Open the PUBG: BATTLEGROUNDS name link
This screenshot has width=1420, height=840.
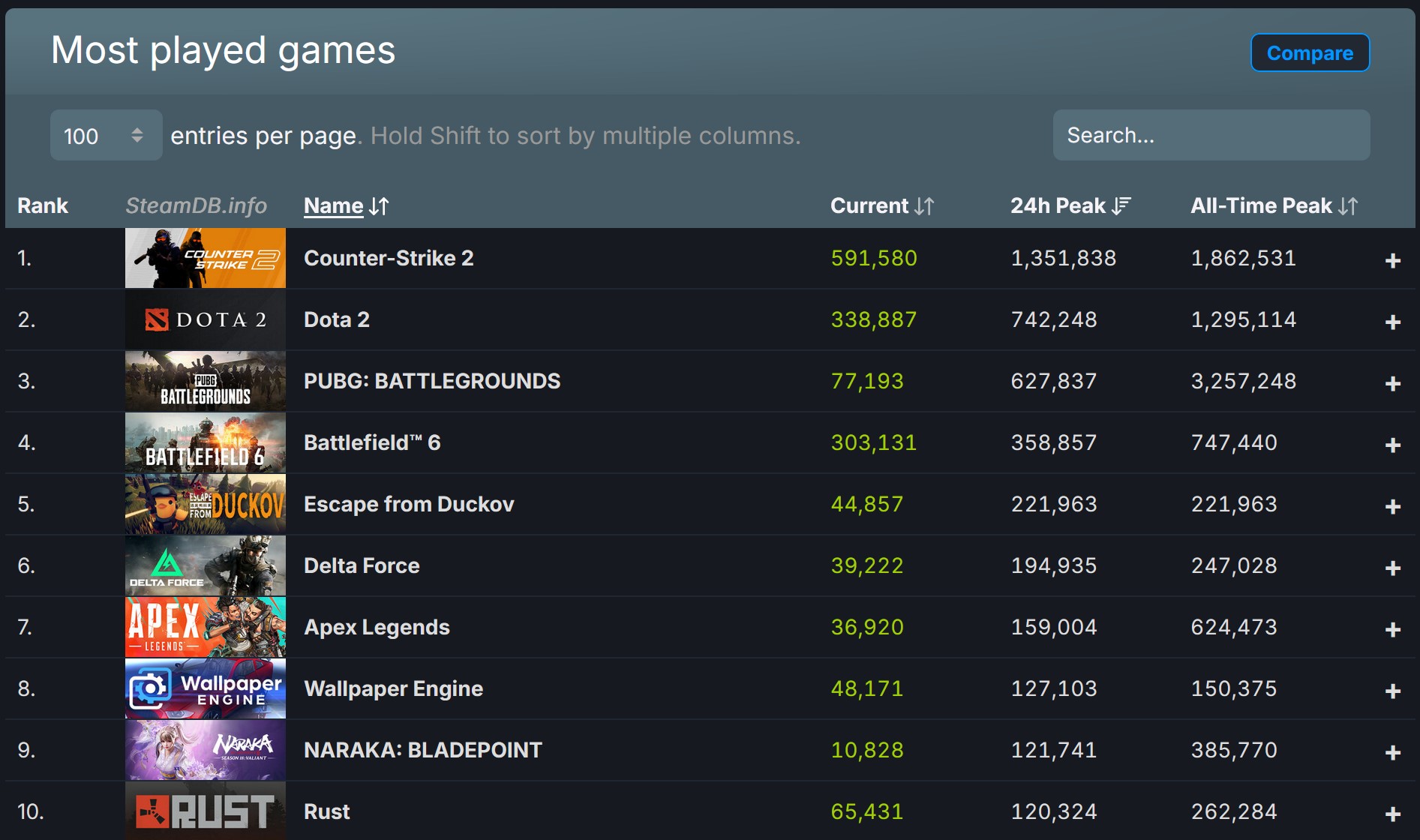(x=432, y=381)
